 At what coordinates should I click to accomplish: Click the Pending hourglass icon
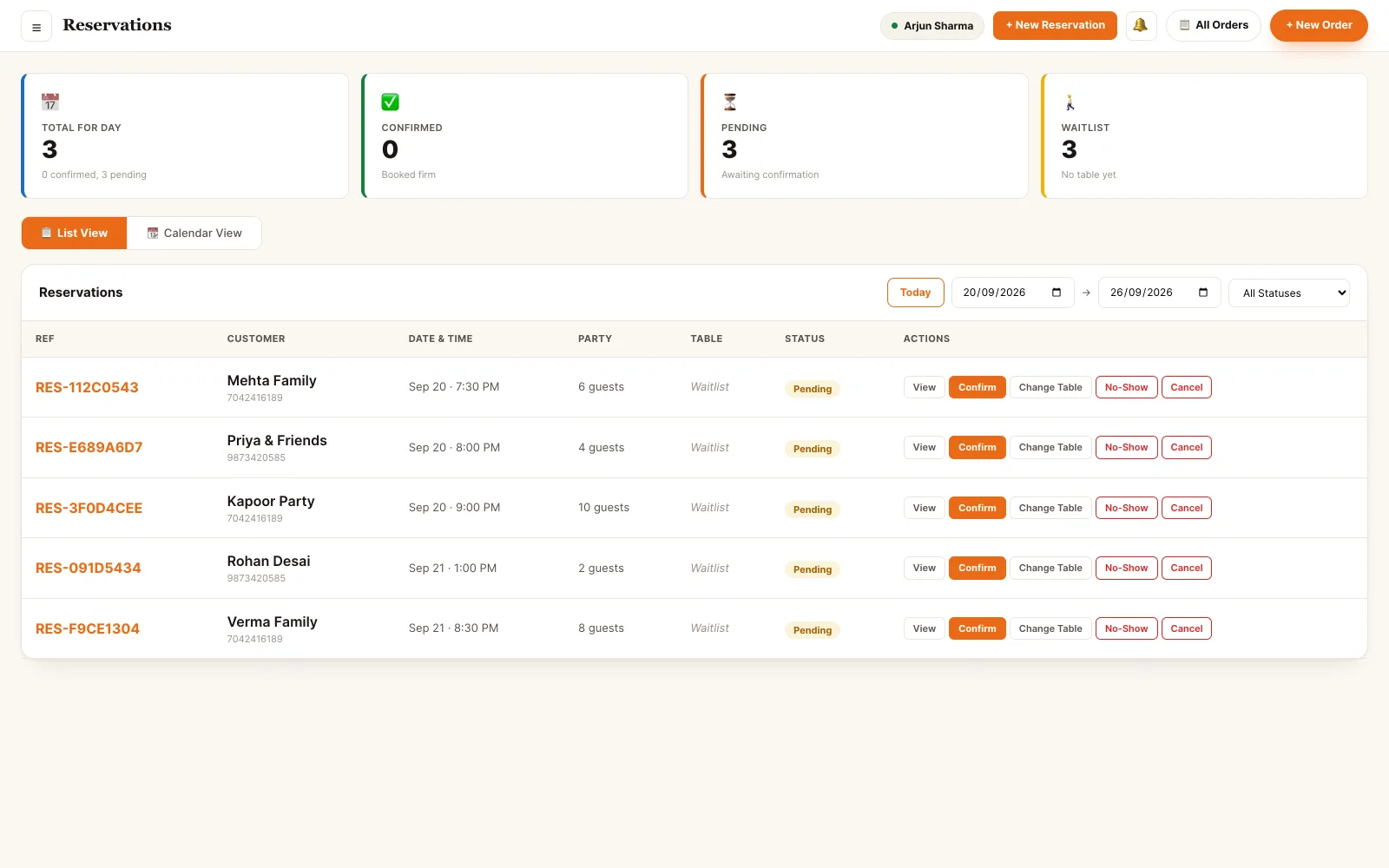click(730, 102)
